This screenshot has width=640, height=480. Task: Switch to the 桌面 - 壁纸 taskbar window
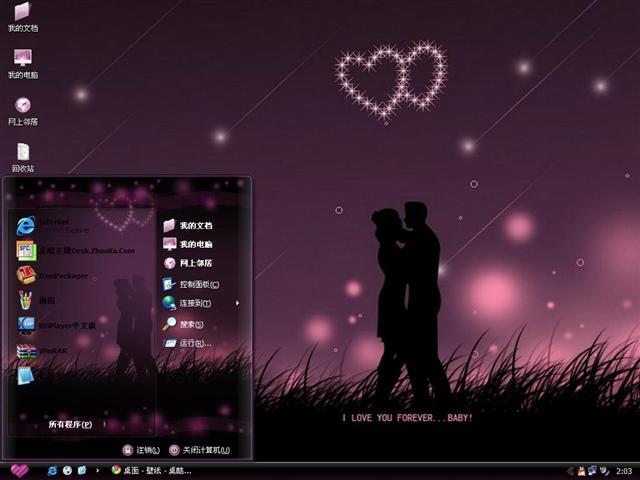point(152,471)
